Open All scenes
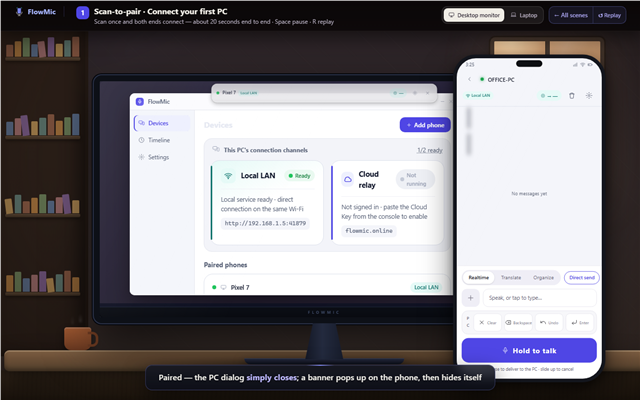Image resolution: width=640 pixels, height=400 pixels. 571,15
